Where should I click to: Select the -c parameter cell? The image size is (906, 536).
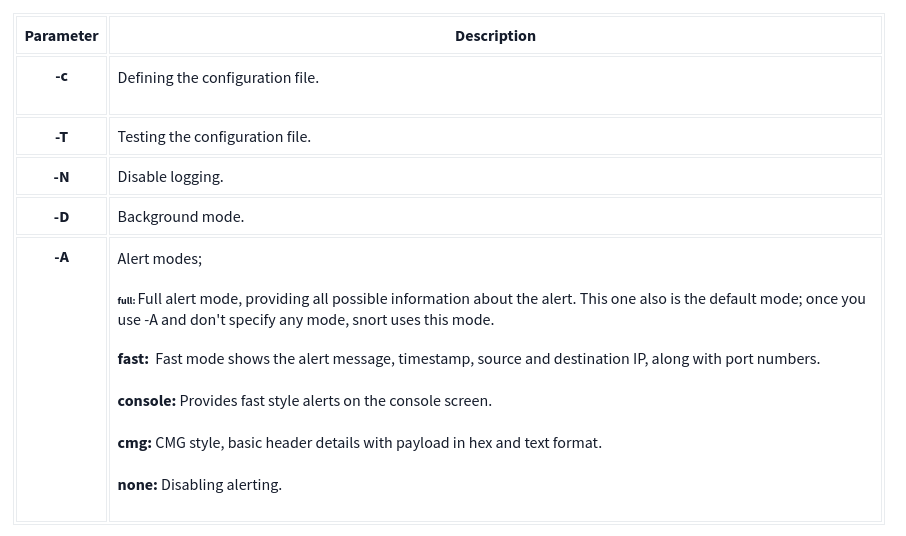pyautogui.click(x=61, y=76)
